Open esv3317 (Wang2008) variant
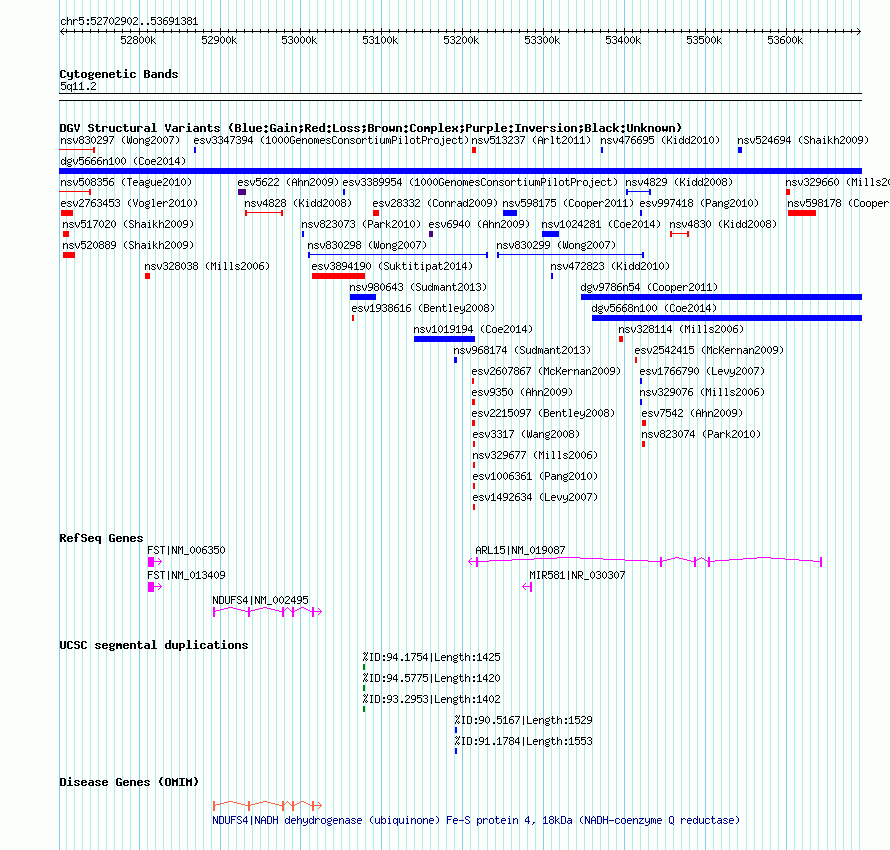Image resolution: width=890 pixels, height=850 pixels. click(x=526, y=434)
